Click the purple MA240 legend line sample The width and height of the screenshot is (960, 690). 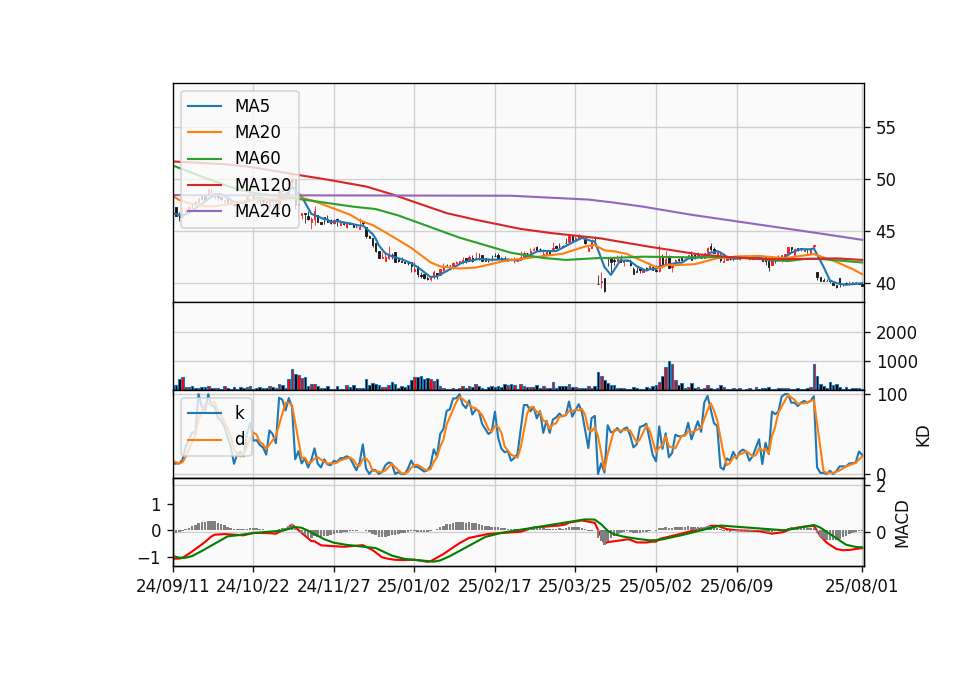pos(204,211)
